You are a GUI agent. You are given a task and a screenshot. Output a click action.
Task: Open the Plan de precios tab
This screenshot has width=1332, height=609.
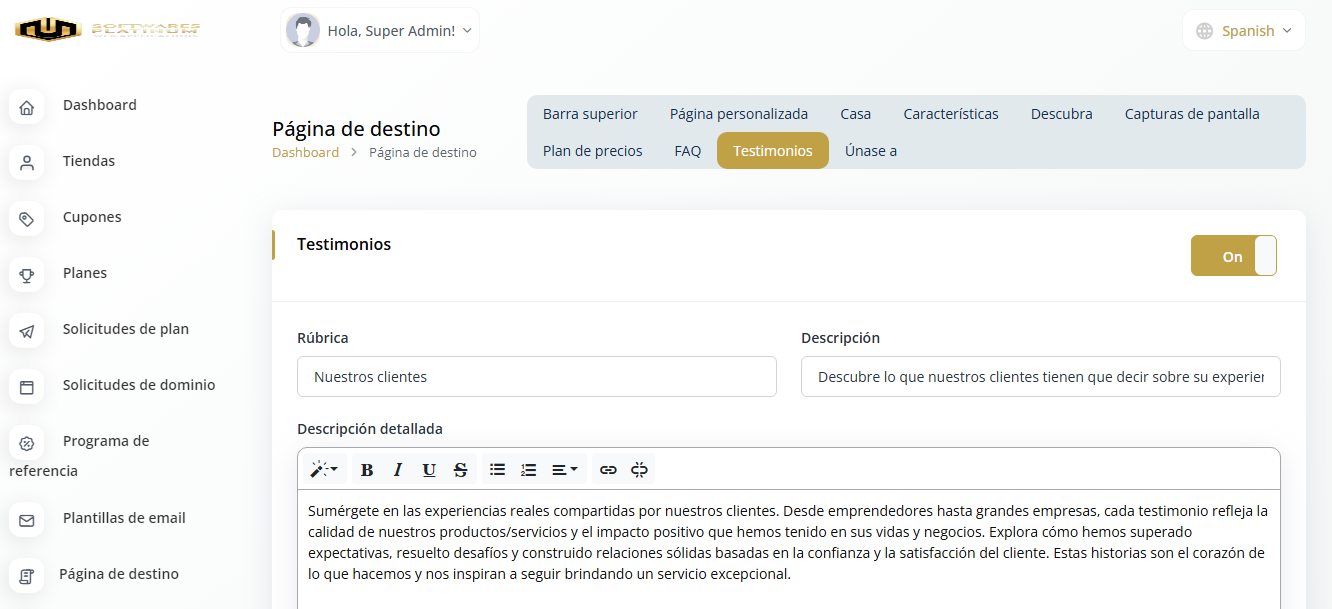592,151
